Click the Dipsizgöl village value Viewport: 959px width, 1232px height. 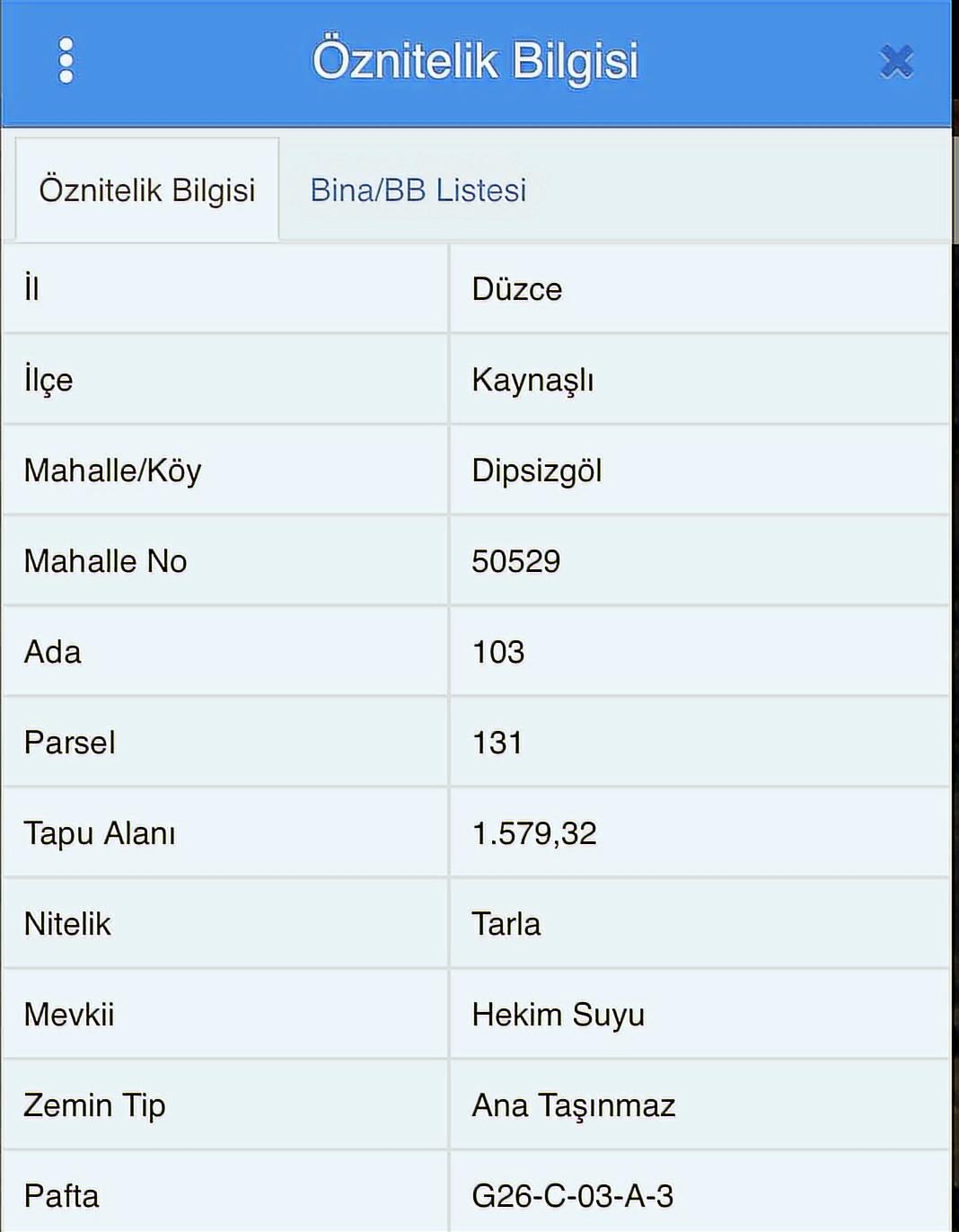(x=537, y=471)
